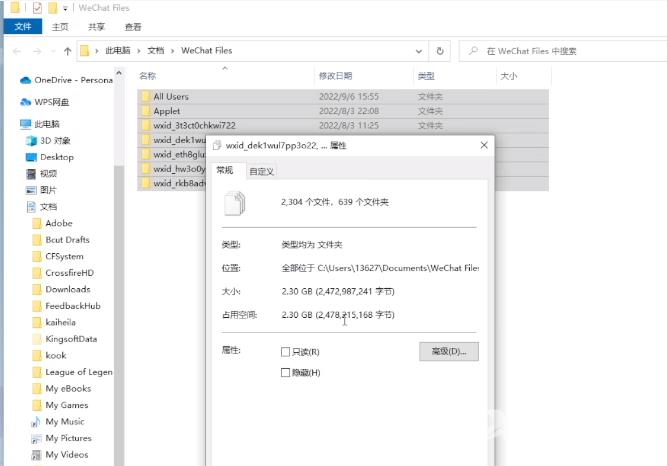Open the My Videos library folder

coord(66,455)
